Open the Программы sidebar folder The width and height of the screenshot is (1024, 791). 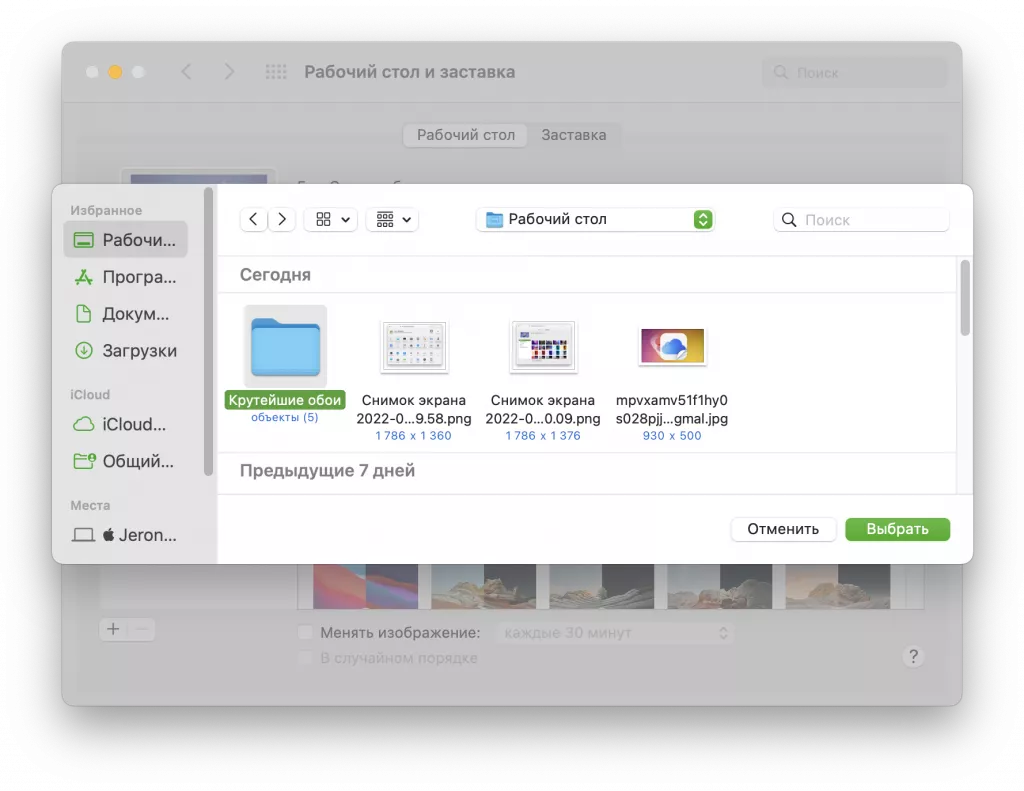pos(125,277)
